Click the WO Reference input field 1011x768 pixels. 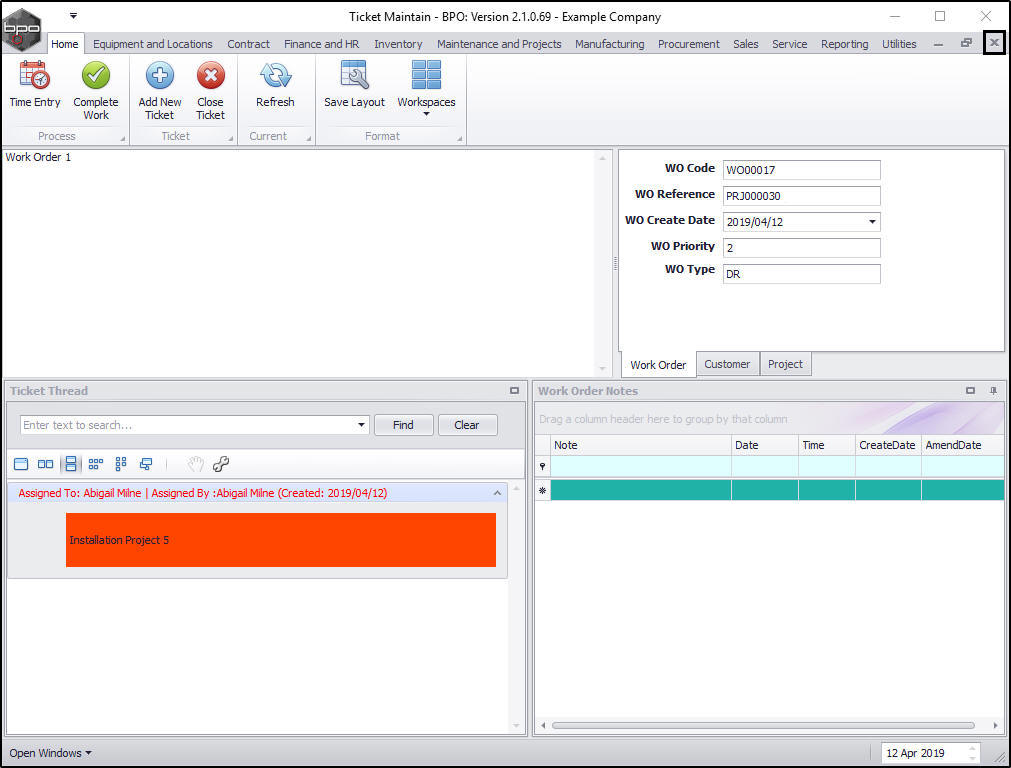coord(801,196)
